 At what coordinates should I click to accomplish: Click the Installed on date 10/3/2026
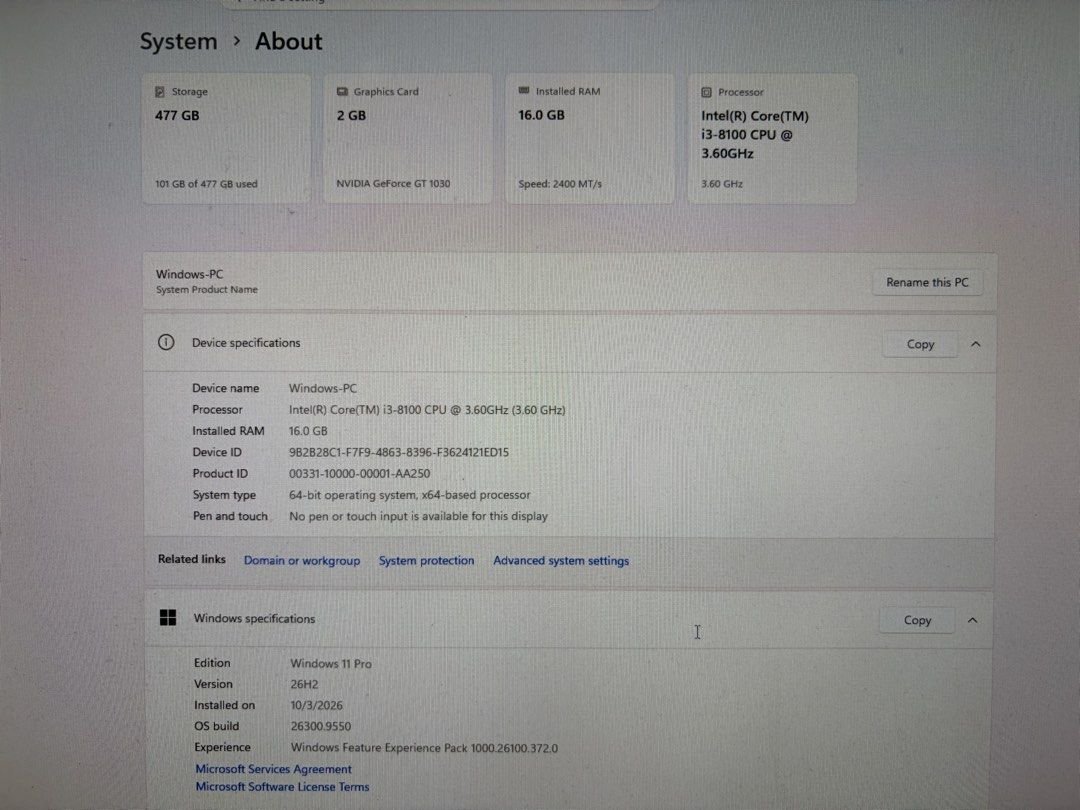tap(317, 705)
